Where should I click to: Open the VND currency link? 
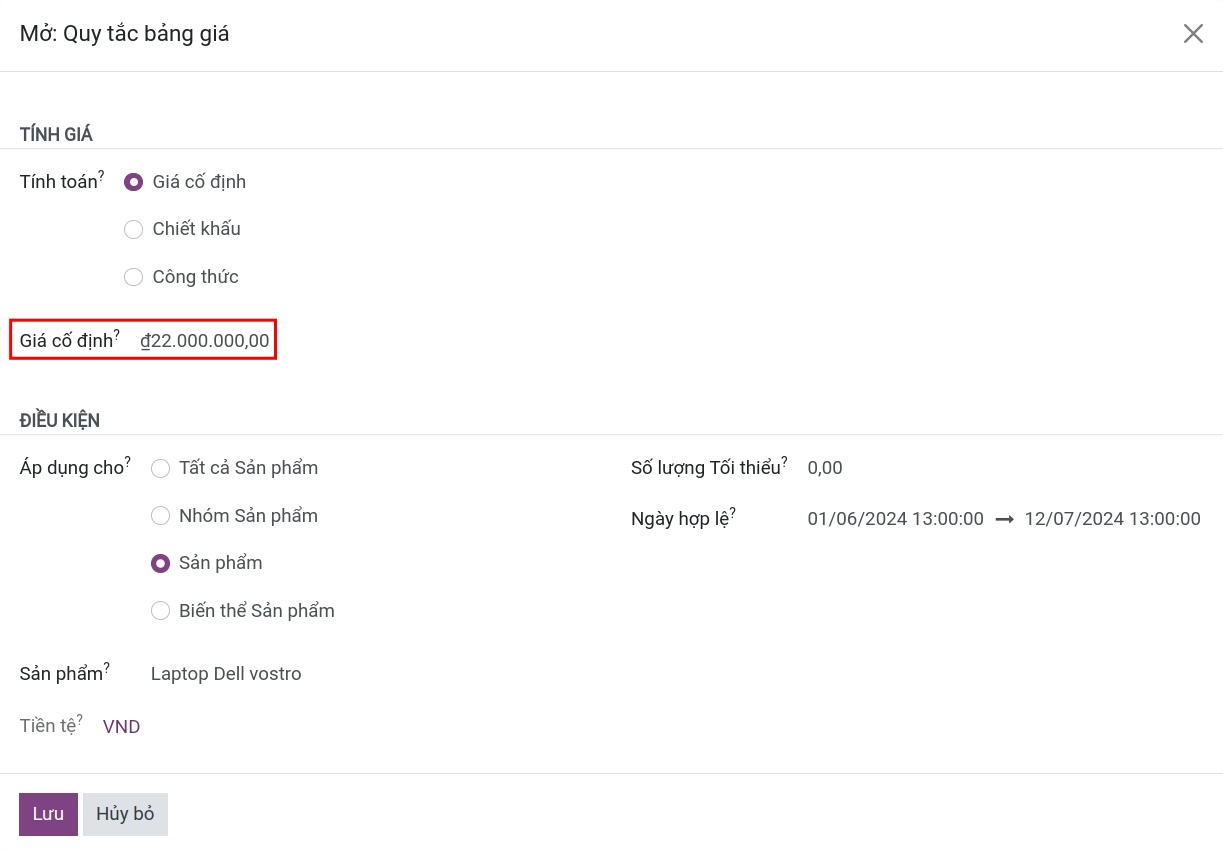coord(121,727)
